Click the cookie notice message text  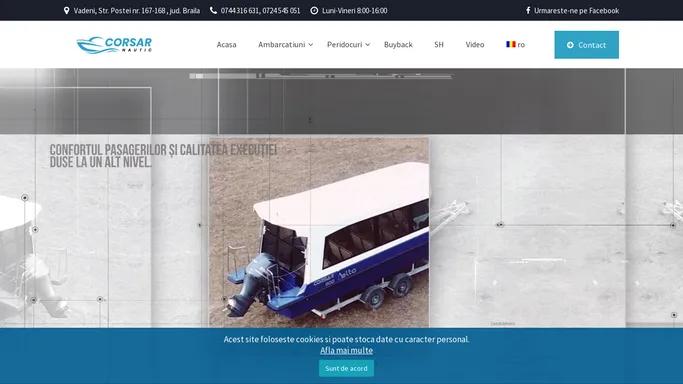pos(346,339)
